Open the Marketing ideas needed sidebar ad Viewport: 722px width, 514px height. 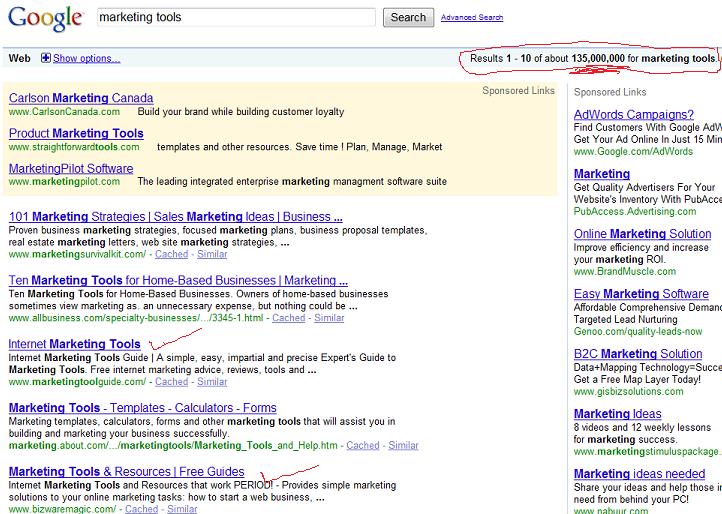pos(639,473)
